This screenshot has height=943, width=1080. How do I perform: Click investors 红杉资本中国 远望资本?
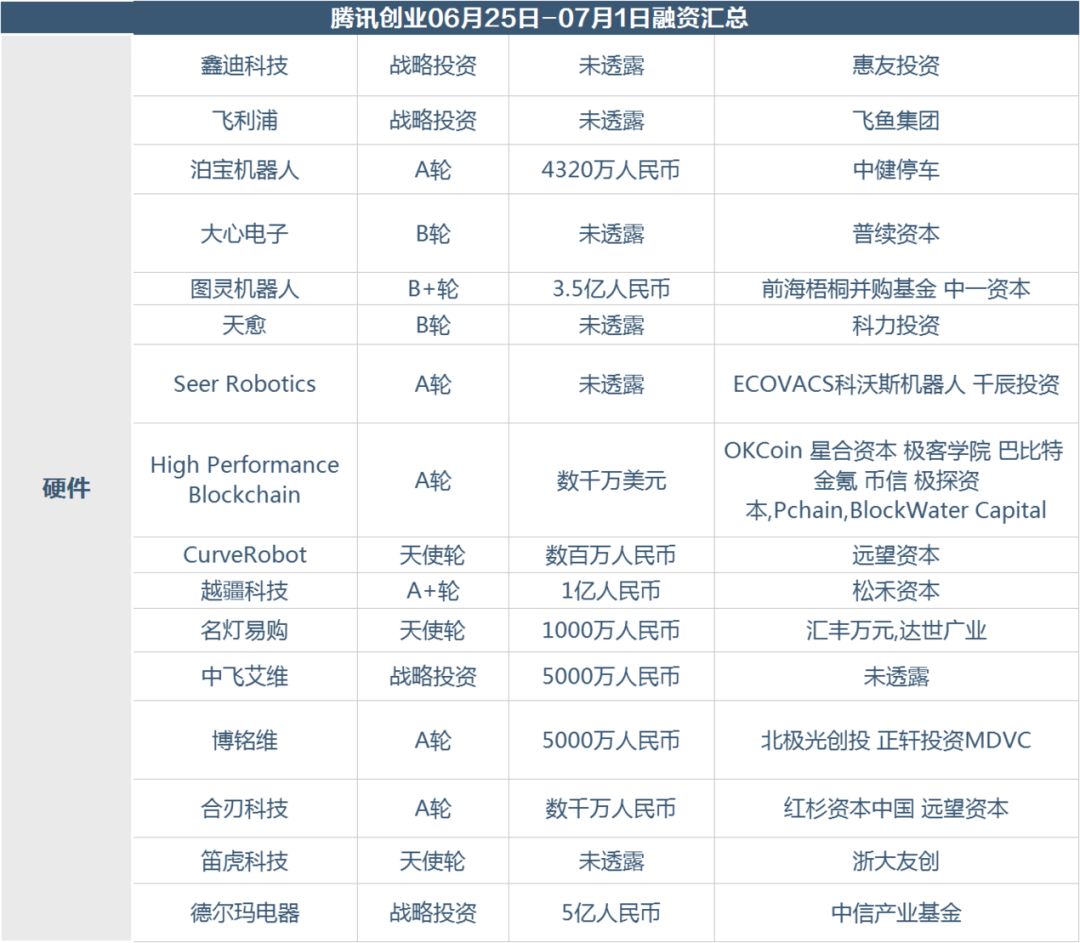tap(895, 809)
